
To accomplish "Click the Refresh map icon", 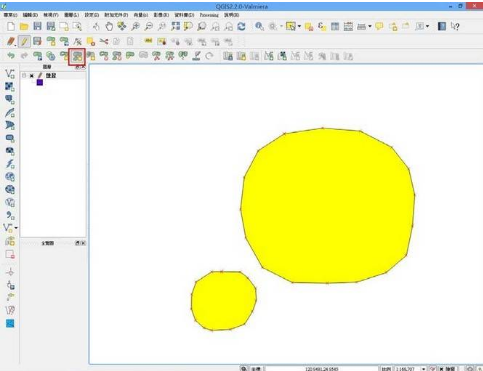I will (x=241, y=26).
